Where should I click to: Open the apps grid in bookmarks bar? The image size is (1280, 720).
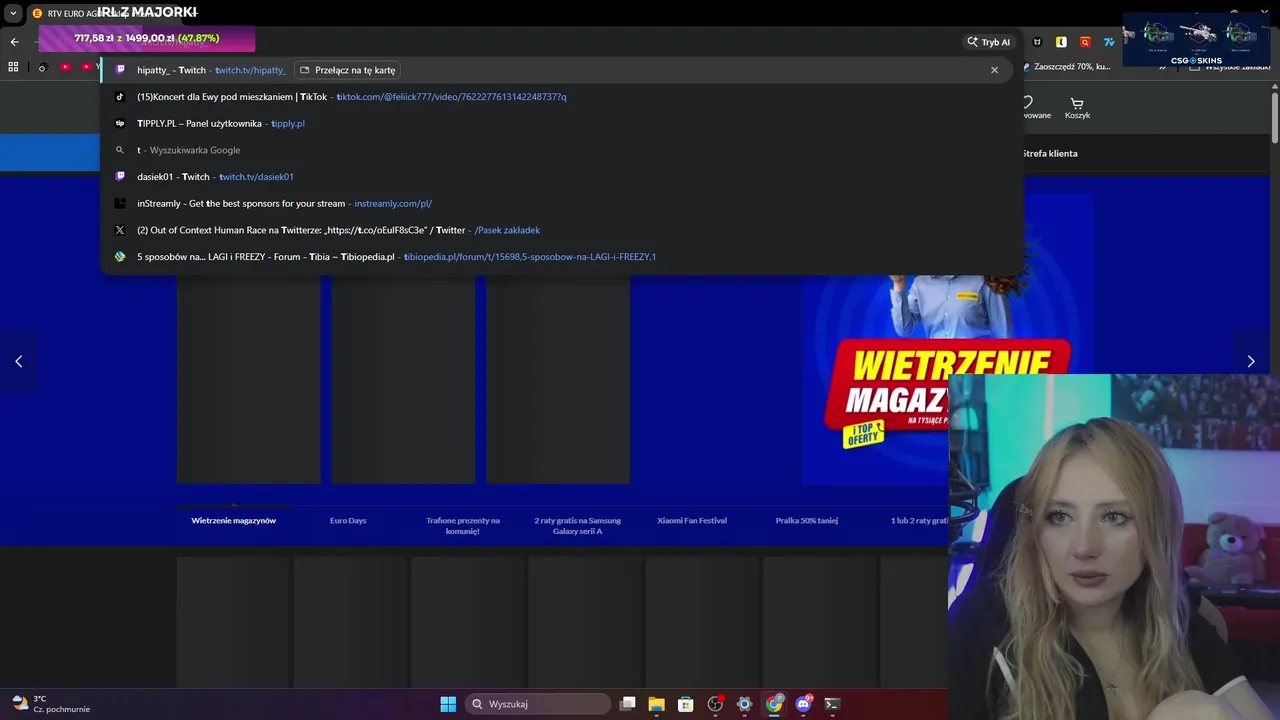pyautogui.click(x=13, y=67)
